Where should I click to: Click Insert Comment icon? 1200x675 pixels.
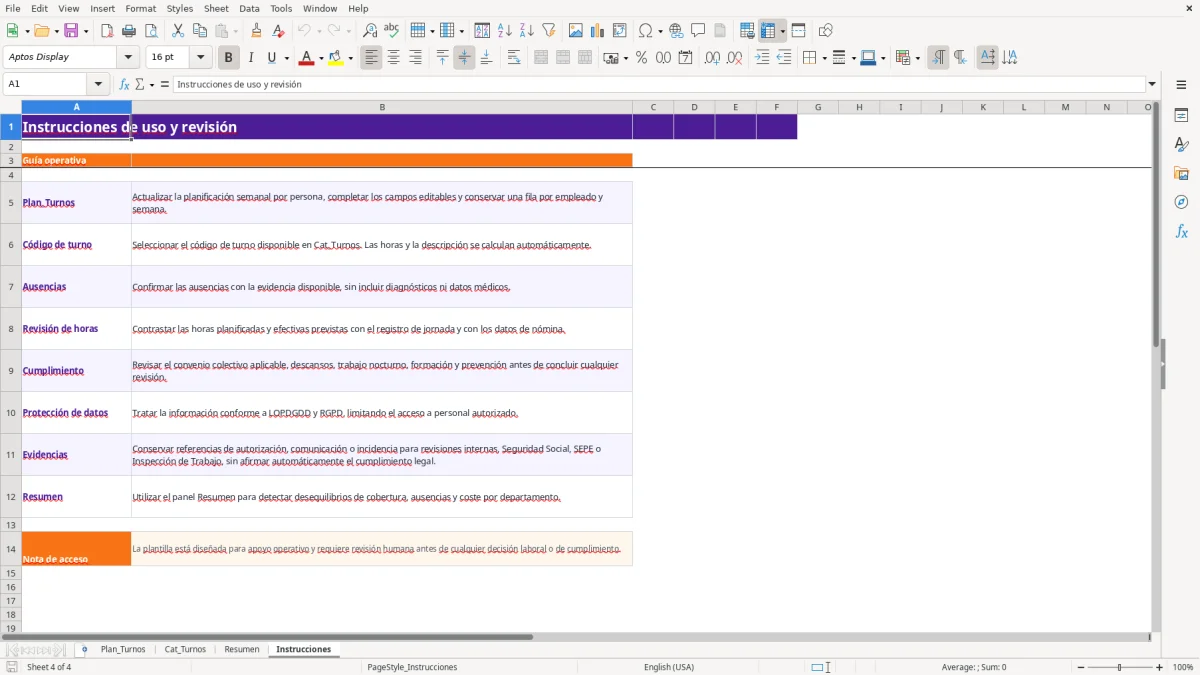tap(698, 31)
